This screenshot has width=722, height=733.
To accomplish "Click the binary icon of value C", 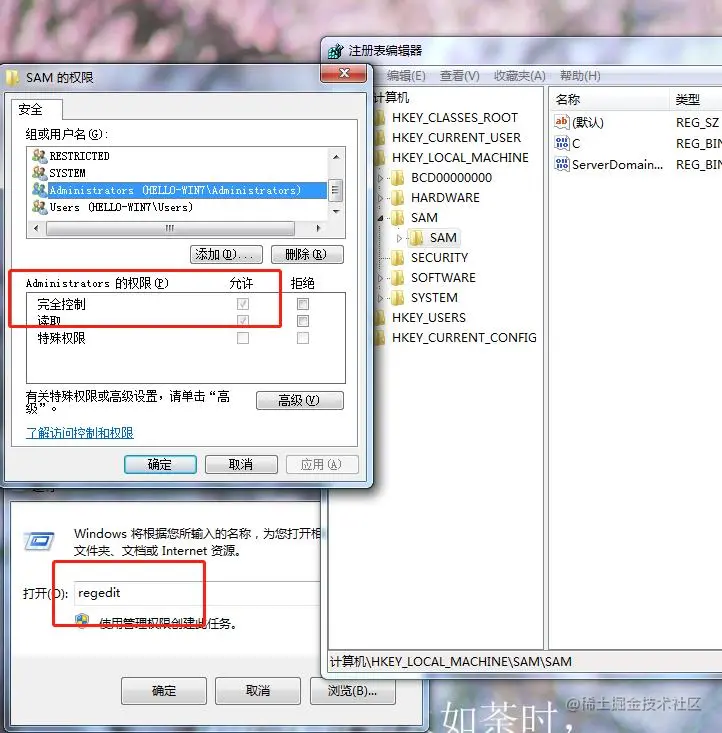I will coord(562,143).
